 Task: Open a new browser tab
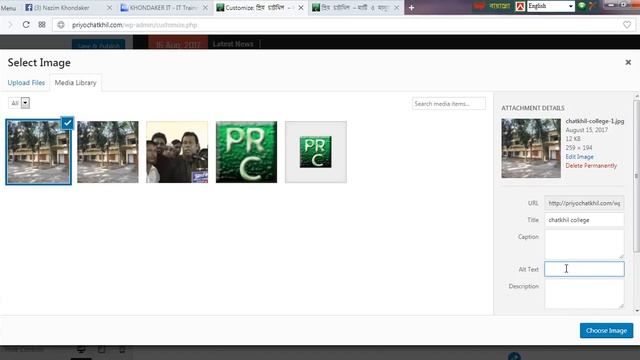(411, 8)
